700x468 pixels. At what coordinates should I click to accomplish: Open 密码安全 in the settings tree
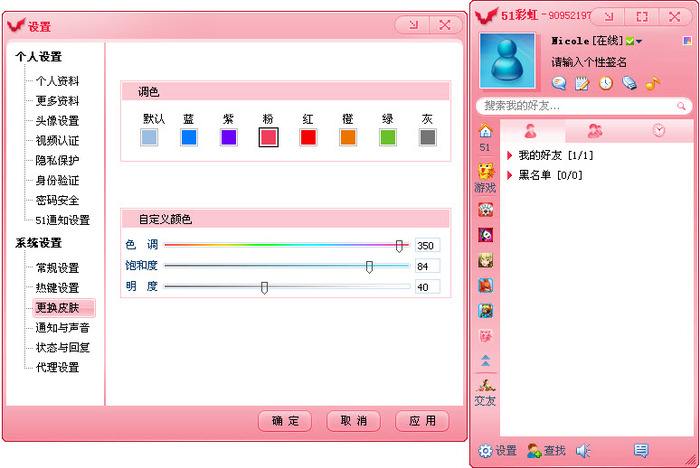tap(58, 200)
